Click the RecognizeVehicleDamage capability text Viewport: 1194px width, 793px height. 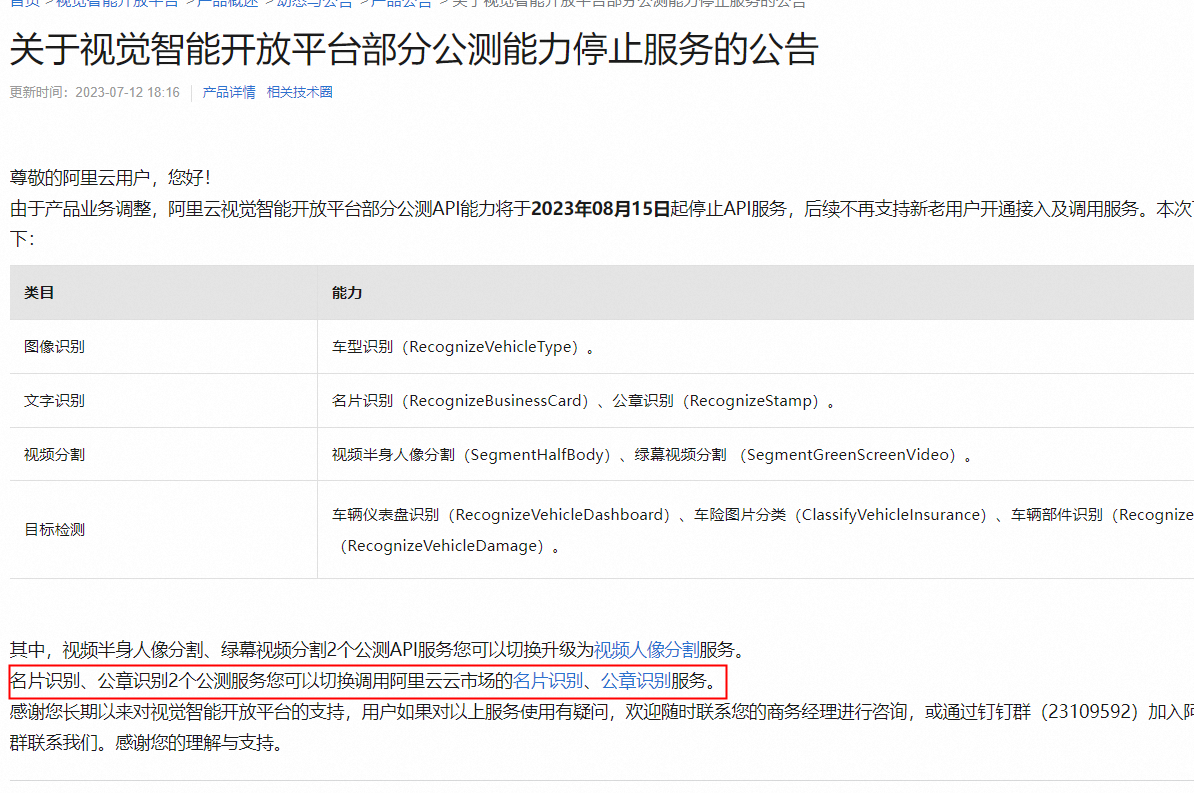coord(442,545)
